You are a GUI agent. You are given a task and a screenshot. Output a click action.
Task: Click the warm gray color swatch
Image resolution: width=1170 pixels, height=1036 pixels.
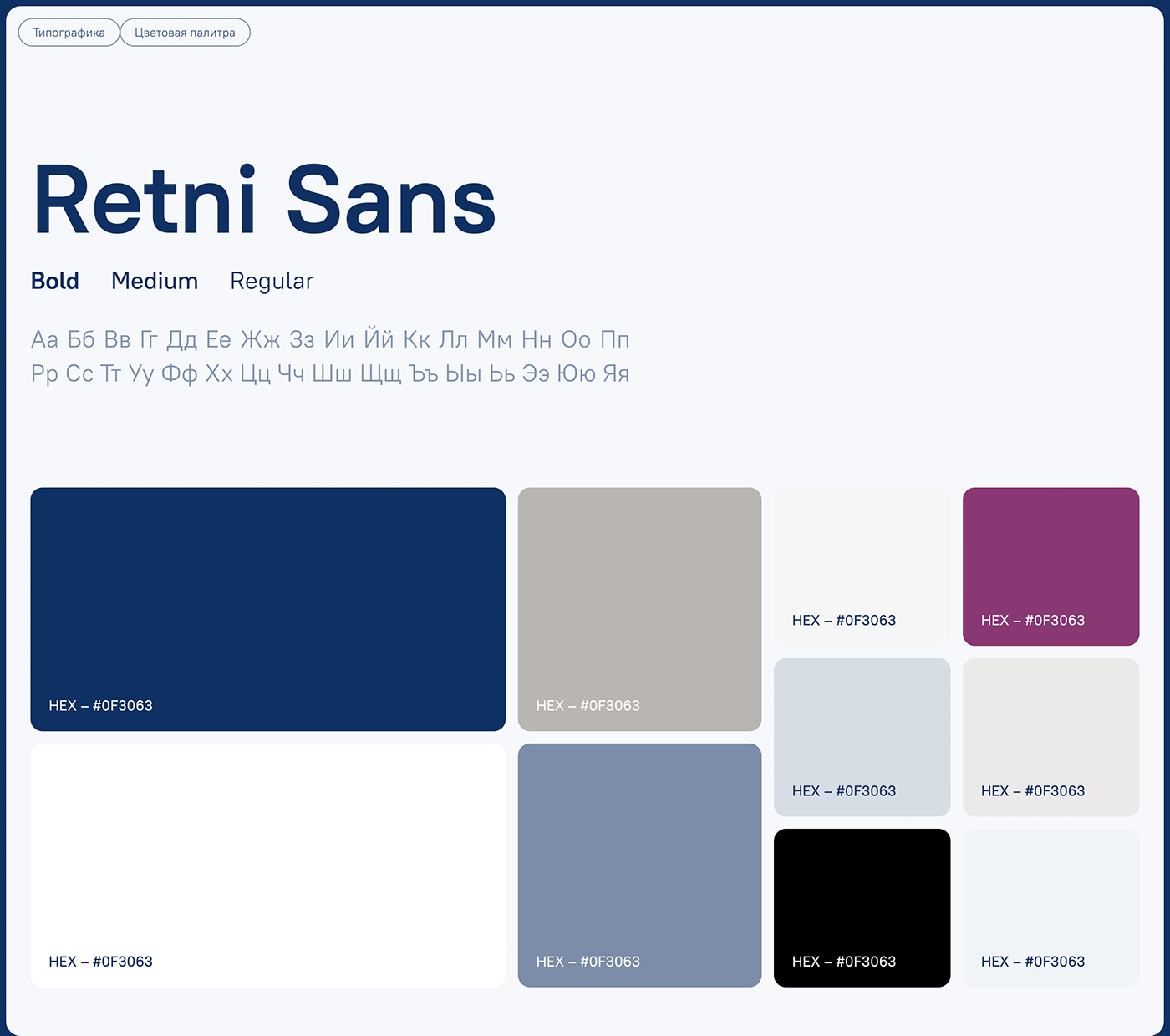[x=639, y=609]
